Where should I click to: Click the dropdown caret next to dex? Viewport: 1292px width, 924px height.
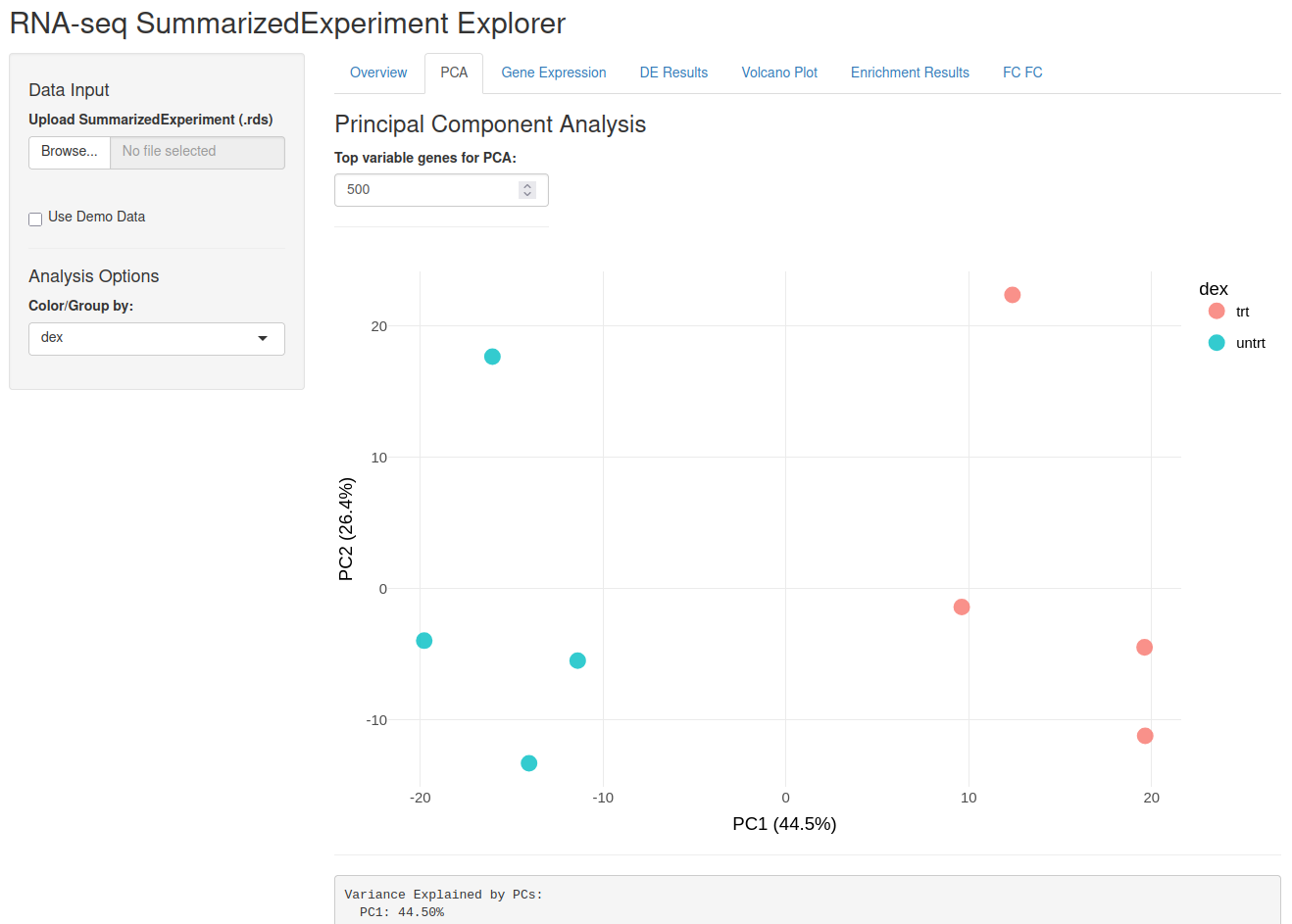263,338
